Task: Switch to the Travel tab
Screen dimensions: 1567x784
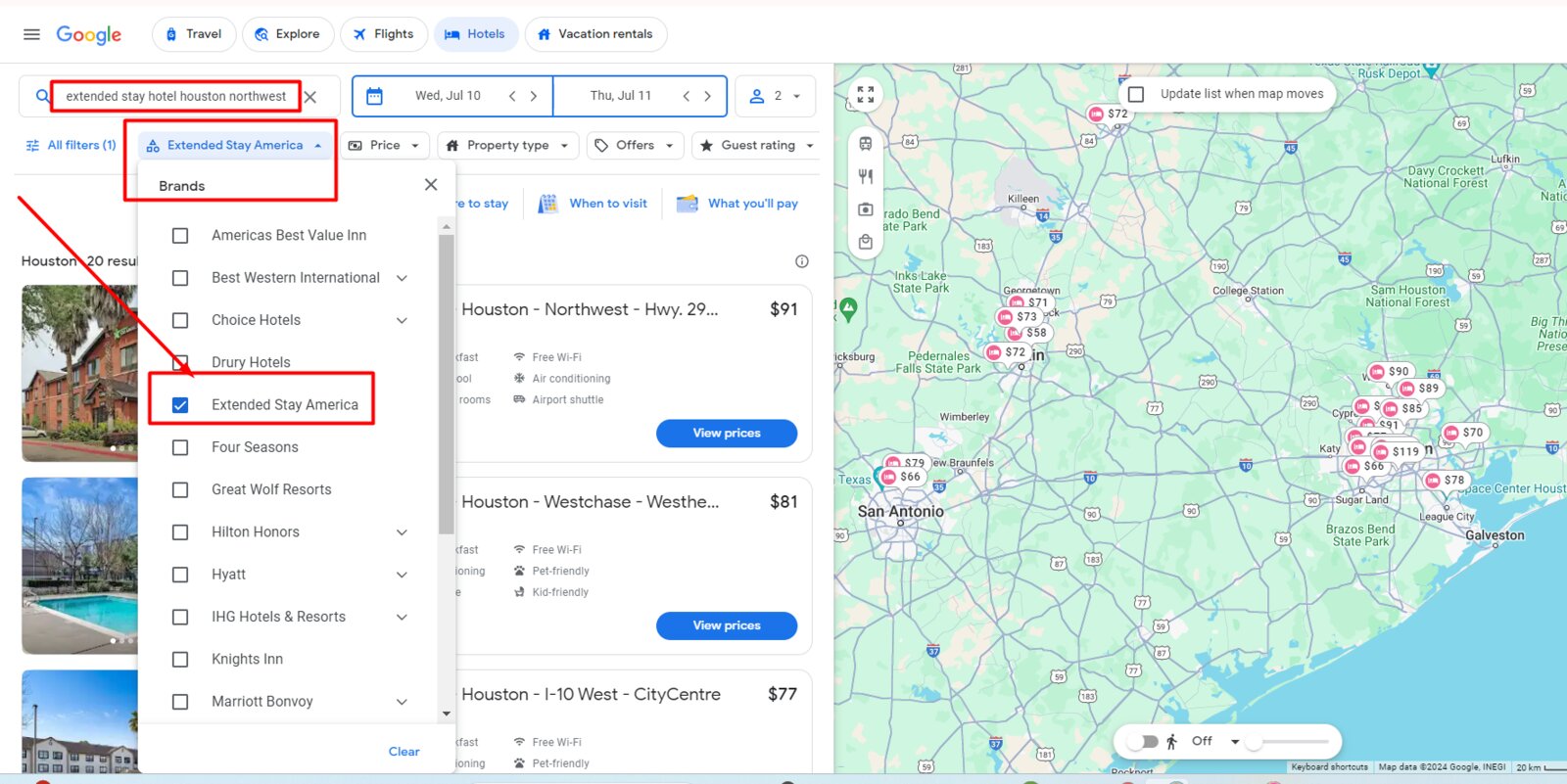Action: (x=194, y=34)
